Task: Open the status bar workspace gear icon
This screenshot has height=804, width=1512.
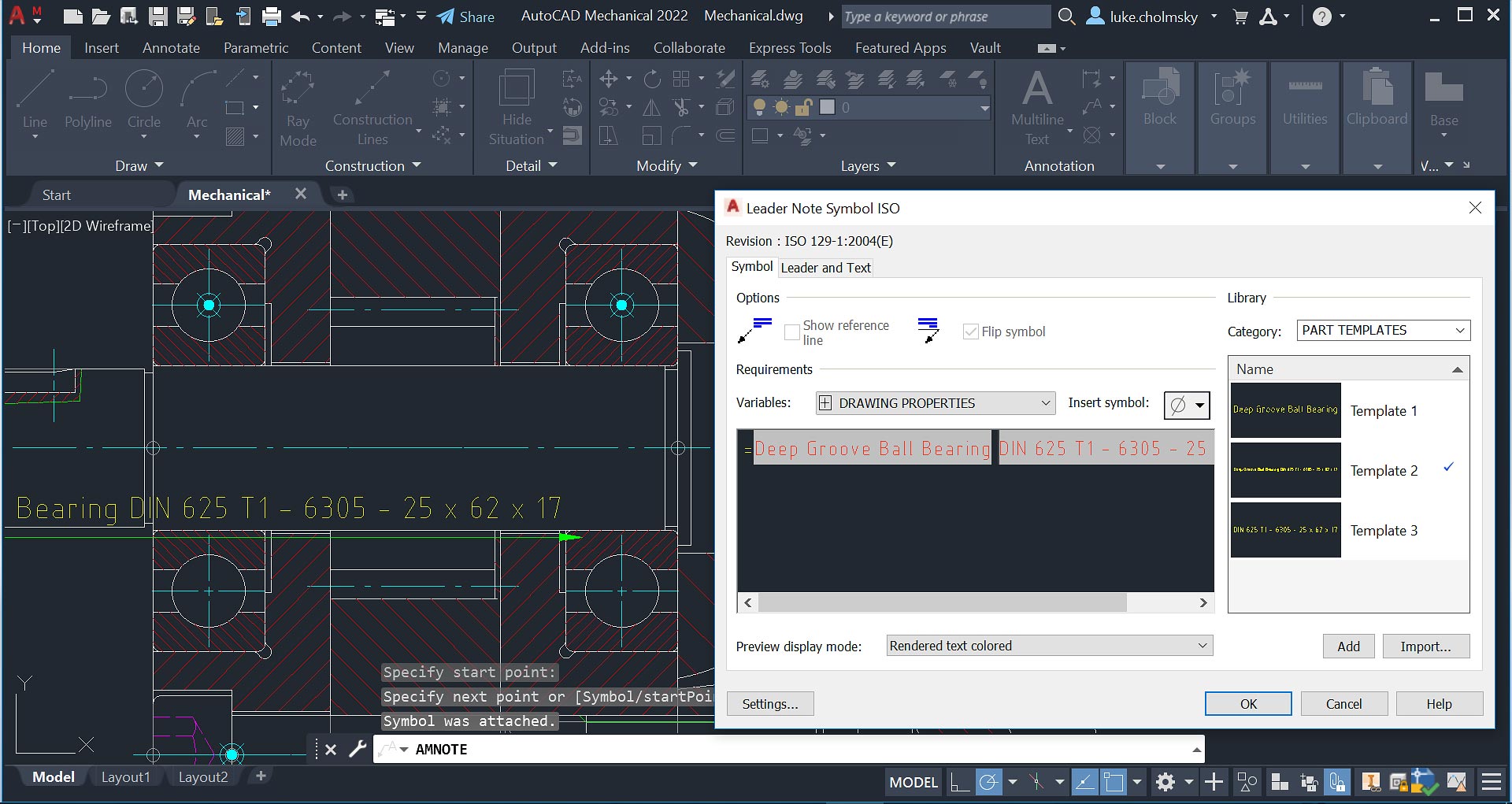Action: pos(1165,782)
